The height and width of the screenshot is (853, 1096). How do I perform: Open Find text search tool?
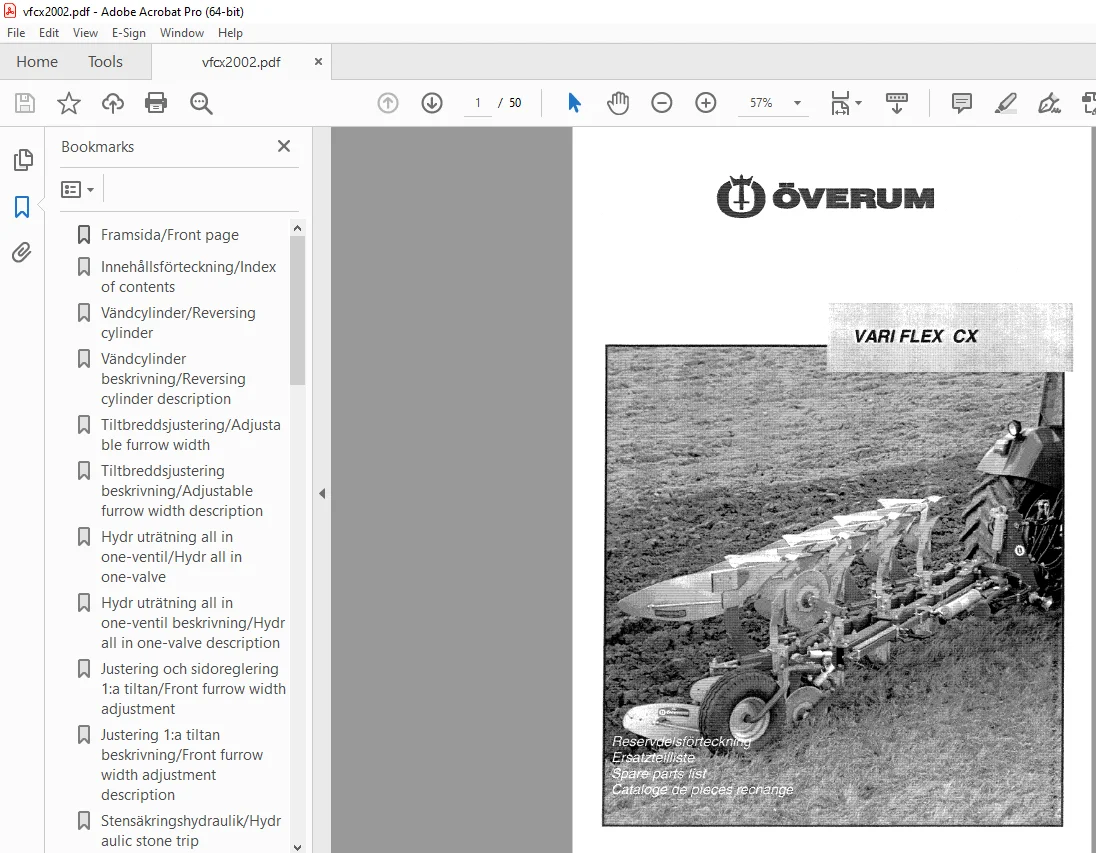[201, 103]
